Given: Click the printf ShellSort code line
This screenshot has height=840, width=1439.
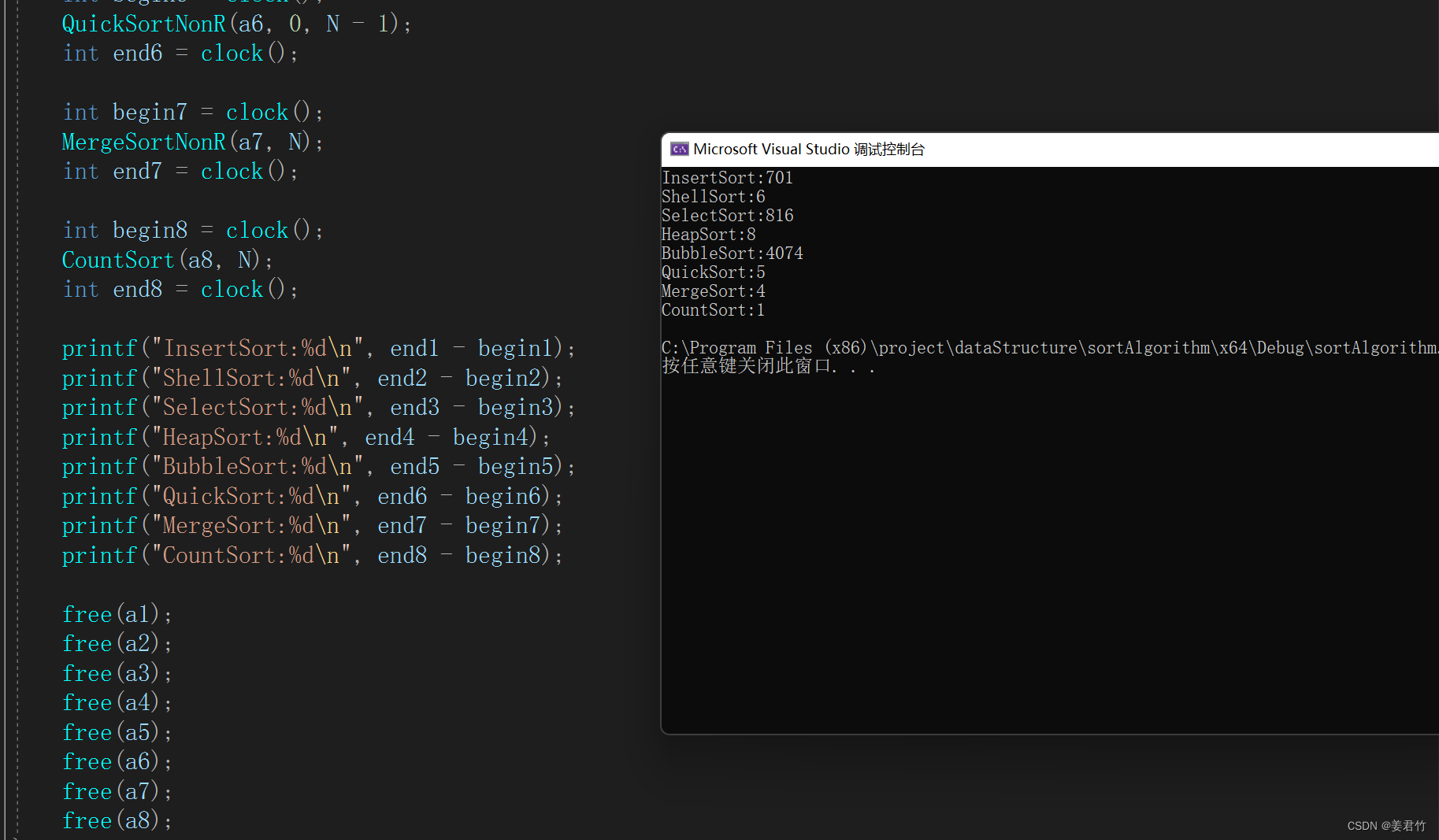Looking at the screenshot, I should pos(313,379).
